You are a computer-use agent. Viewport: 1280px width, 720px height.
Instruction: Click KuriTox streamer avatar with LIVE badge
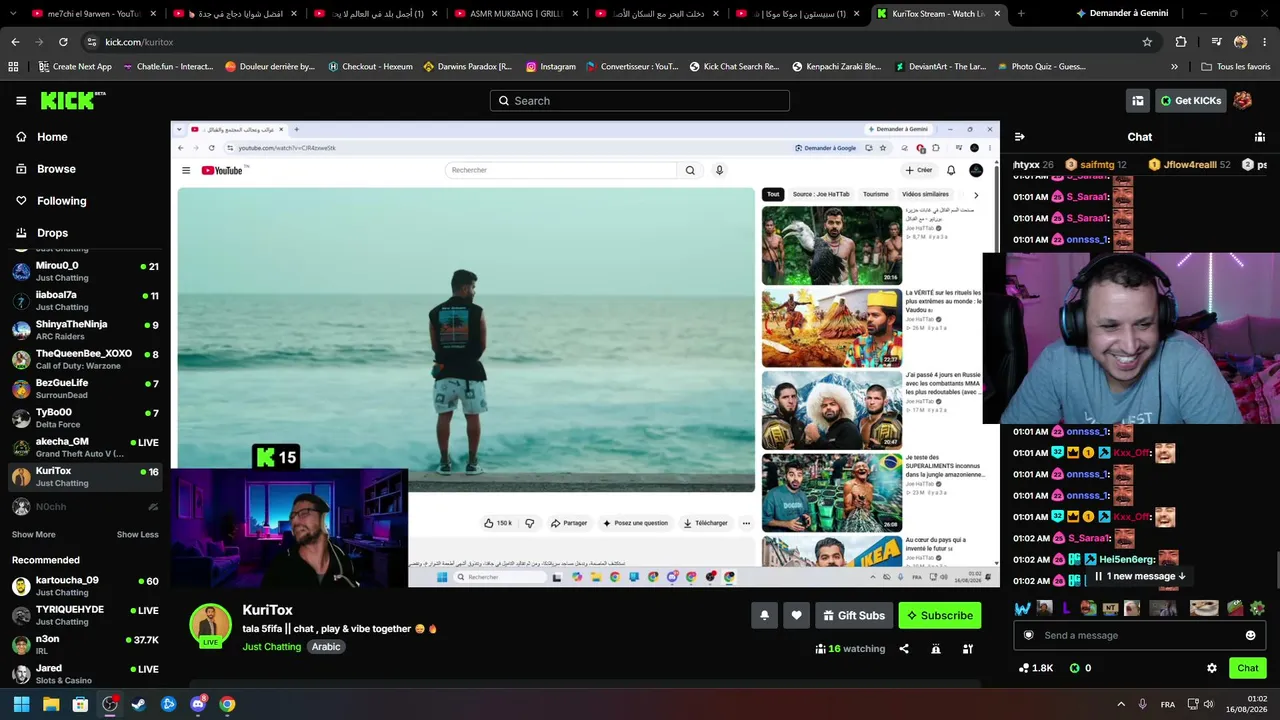210,625
